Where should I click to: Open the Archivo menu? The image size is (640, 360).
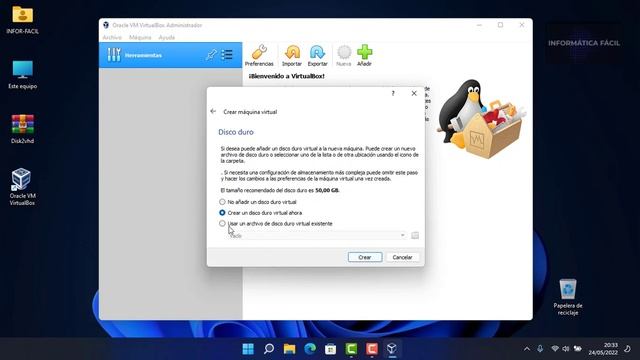tap(112, 37)
